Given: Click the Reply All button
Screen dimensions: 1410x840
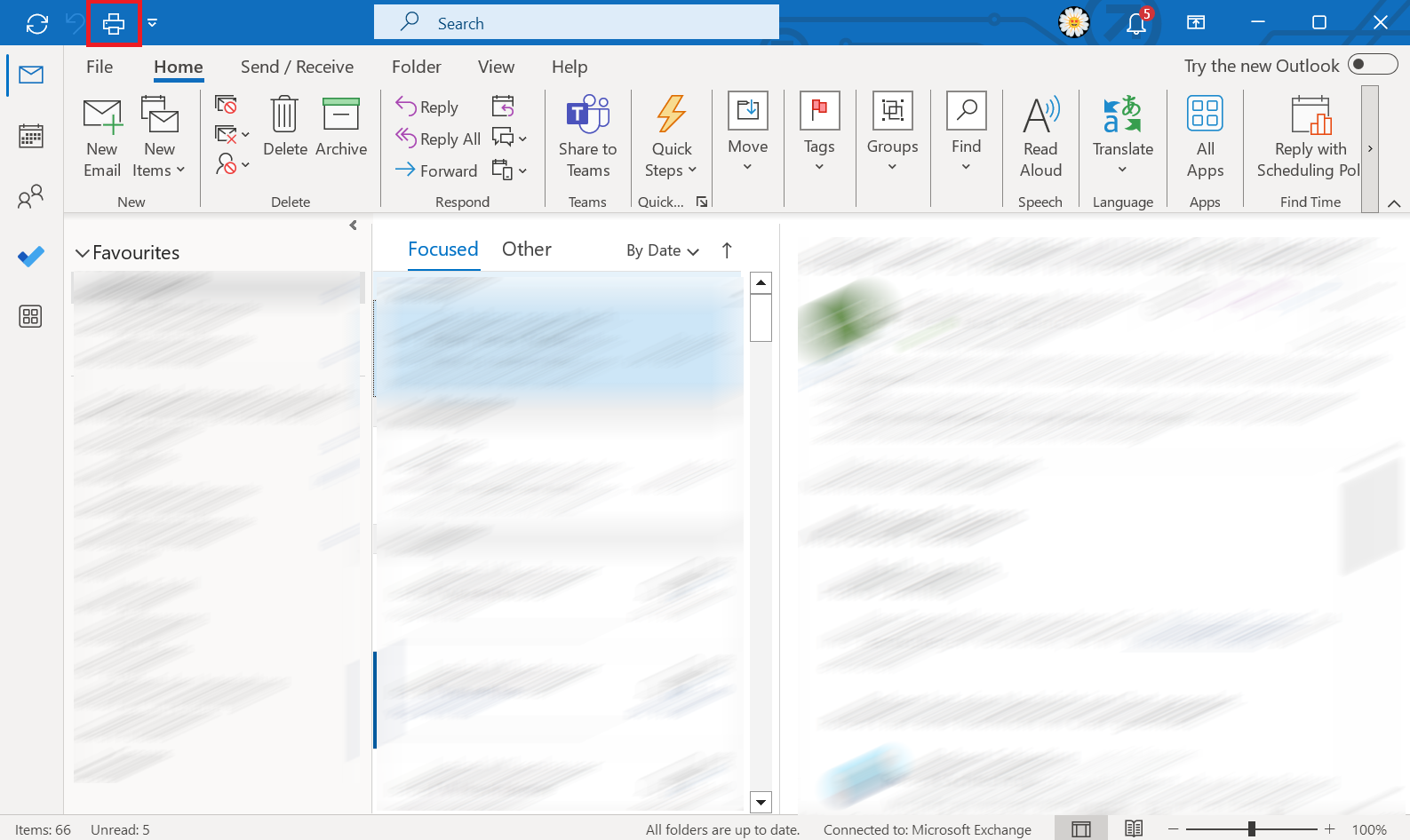Looking at the screenshot, I should pyautogui.click(x=438, y=139).
